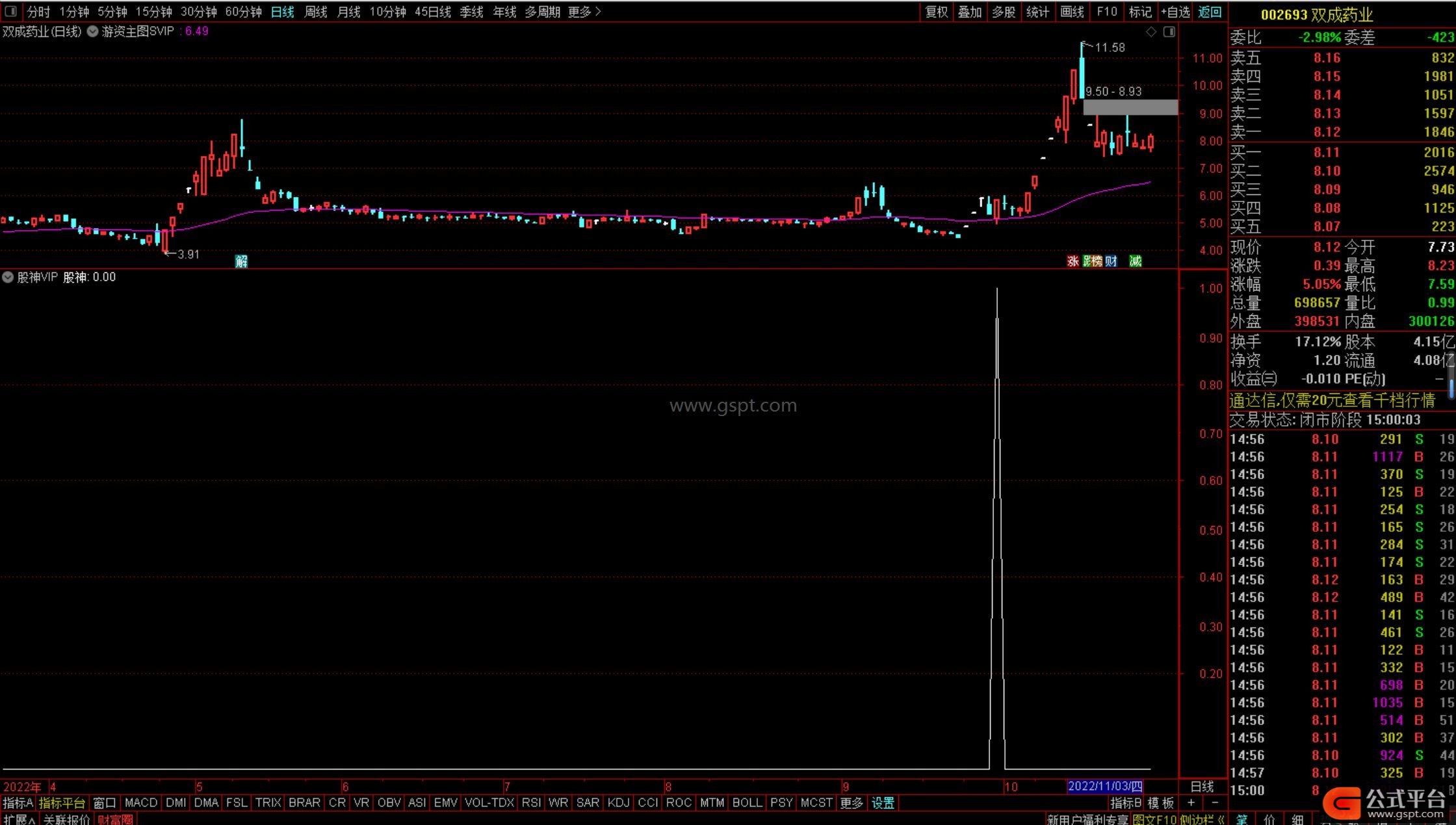Select the OBV indicator
This screenshot has height=825, width=1456.
click(x=389, y=803)
